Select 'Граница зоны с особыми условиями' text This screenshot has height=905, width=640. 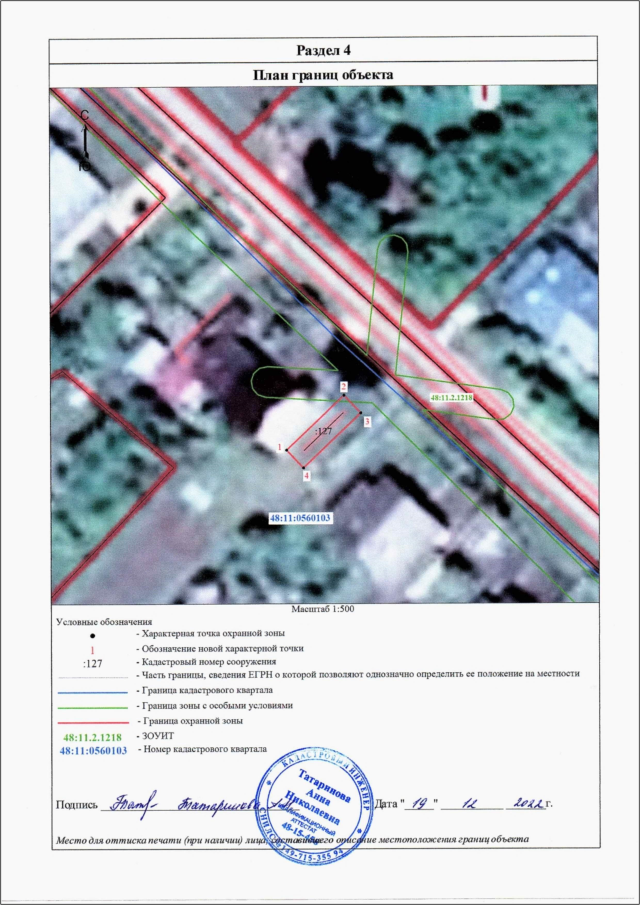tap(217, 706)
